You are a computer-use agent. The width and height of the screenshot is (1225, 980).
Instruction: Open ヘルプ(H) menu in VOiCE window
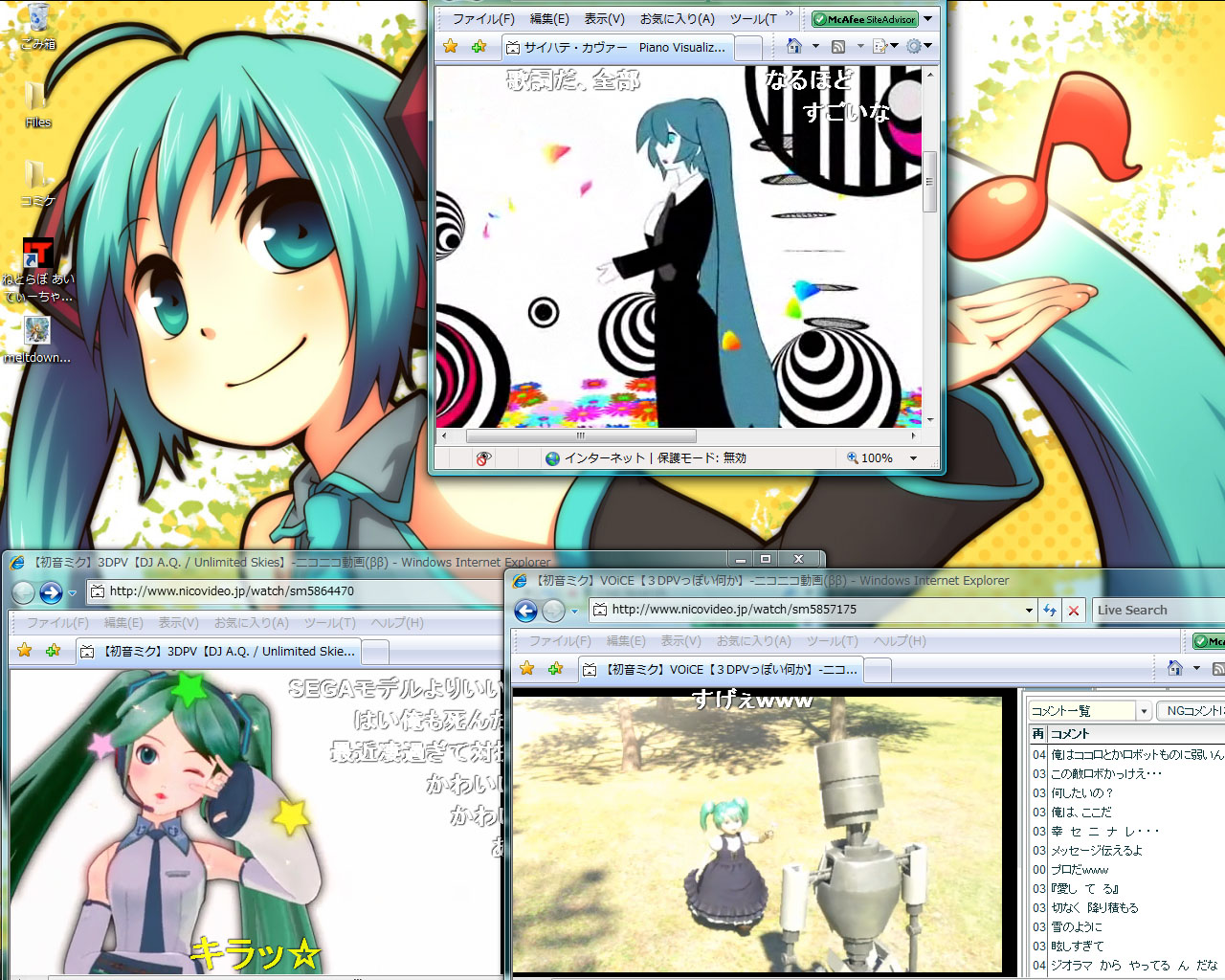[900, 641]
